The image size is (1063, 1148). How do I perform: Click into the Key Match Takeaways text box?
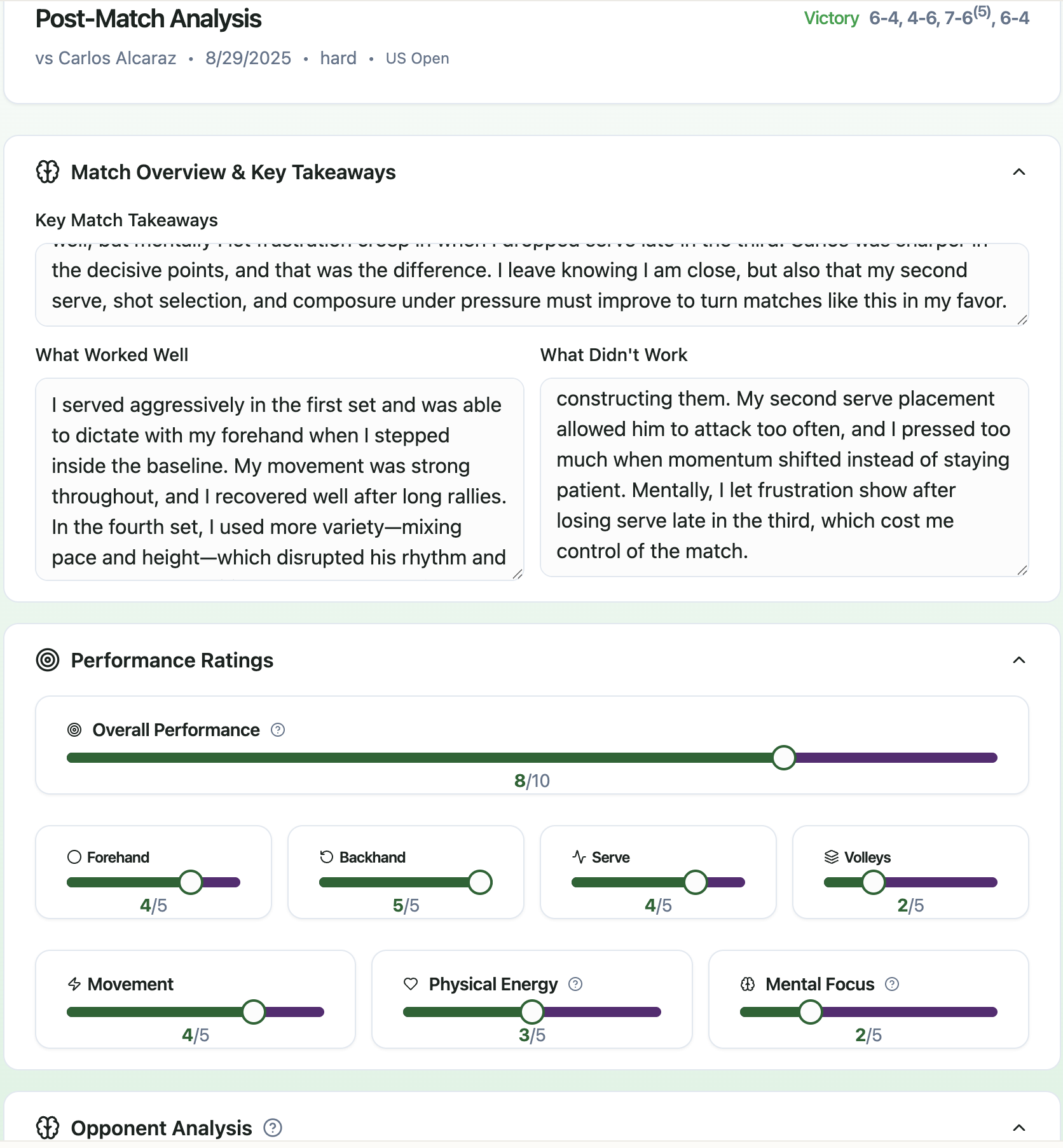pyautogui.click(x=531, y=285)
